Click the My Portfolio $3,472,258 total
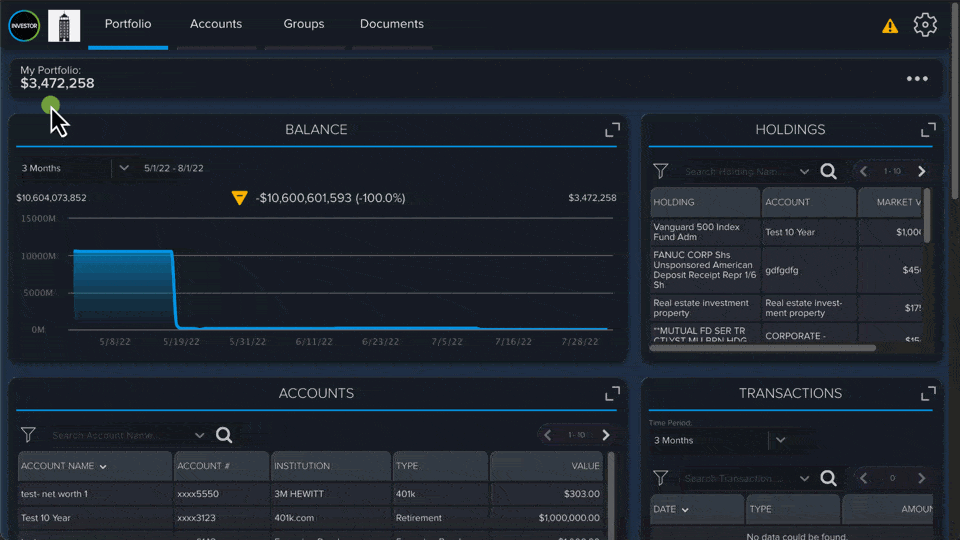 [x=57, y=83]
